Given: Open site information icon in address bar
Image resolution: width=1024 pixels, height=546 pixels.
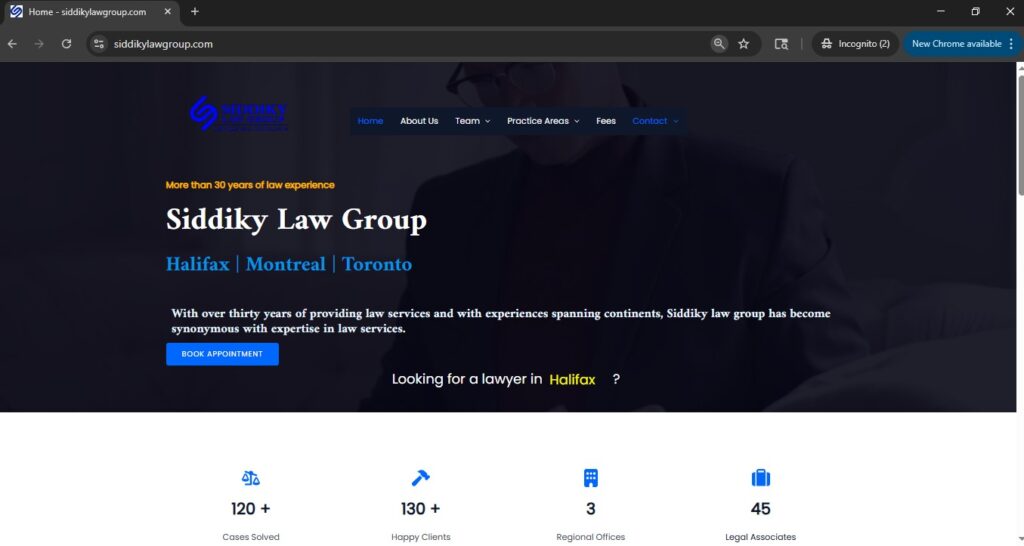Looking at the screenshot, I should point(99,44).
